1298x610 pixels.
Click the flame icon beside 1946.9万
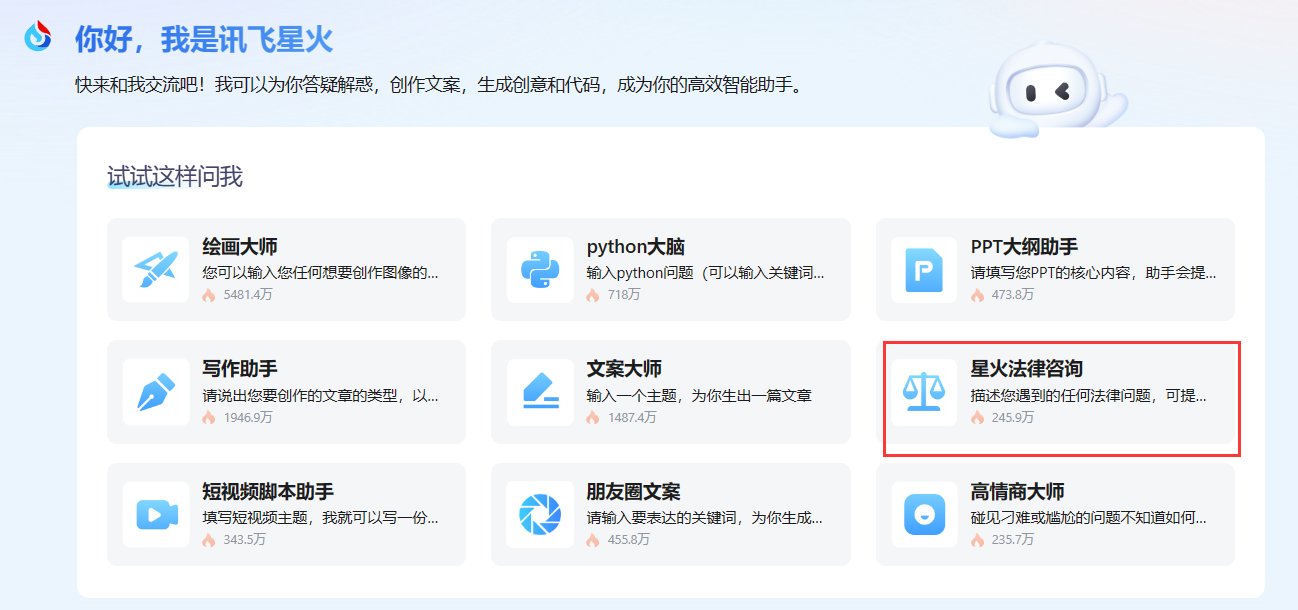tap(209, 417)
